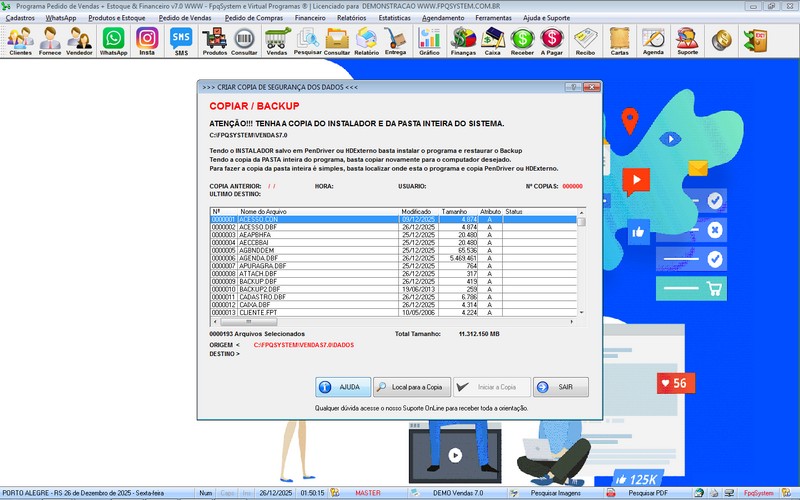Open the Produtos toolbar icon
Viewport: 800px width, 500px height.
214,41
